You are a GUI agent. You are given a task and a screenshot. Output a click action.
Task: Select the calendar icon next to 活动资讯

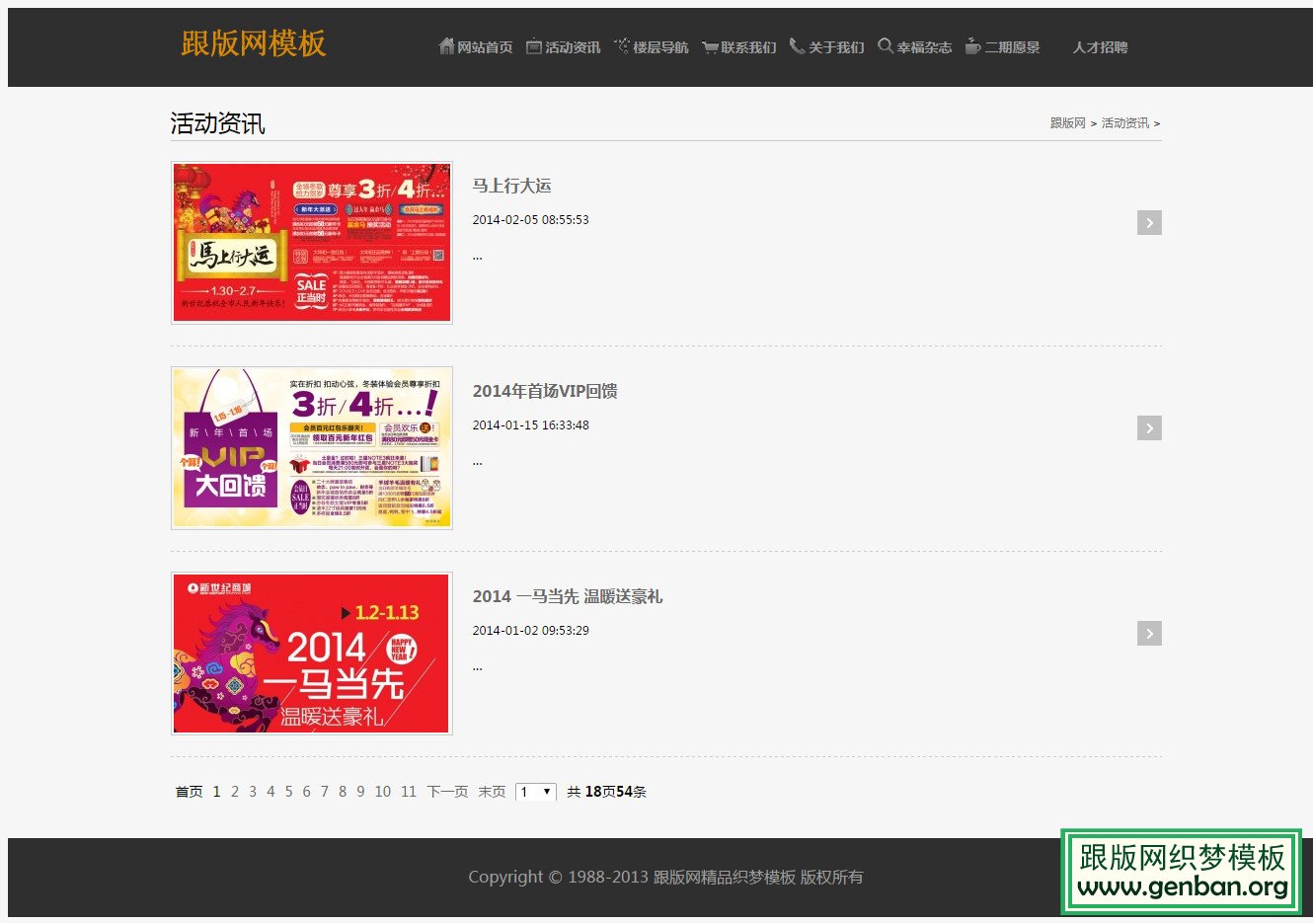pyautogui.click(x=533, y=45)
